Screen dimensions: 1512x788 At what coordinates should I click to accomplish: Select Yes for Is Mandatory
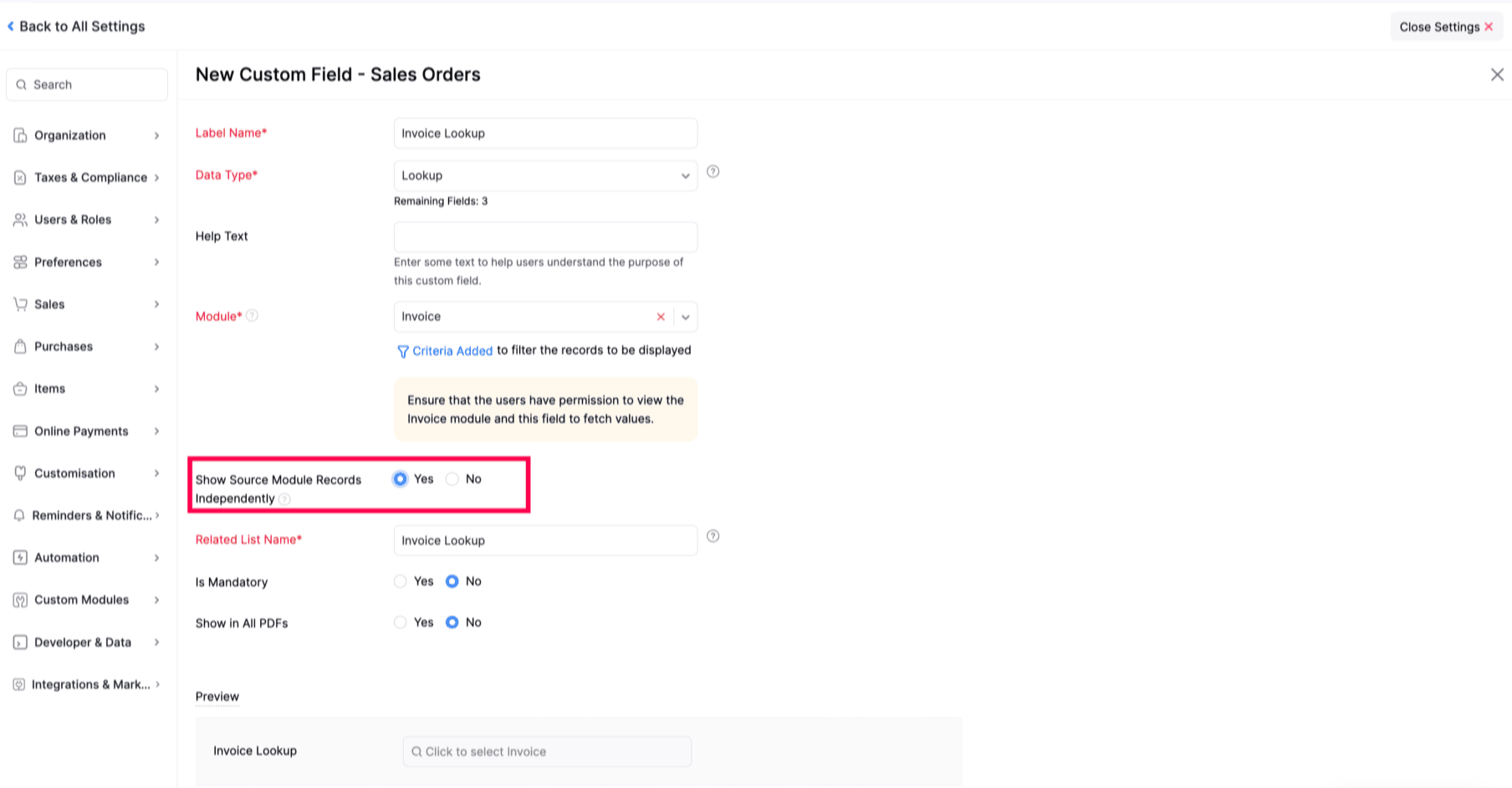401,581
